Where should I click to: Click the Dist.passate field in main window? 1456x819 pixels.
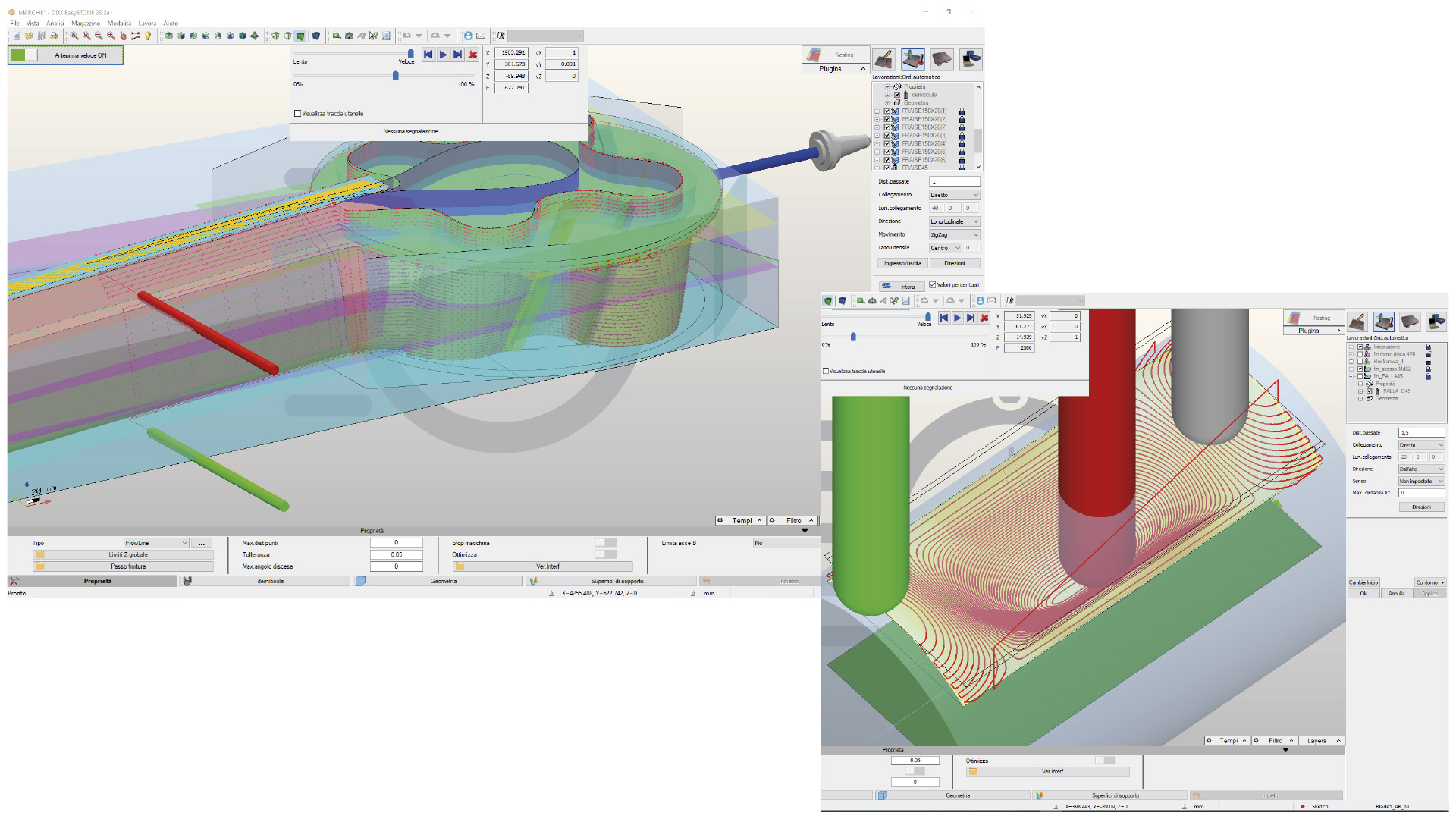click(955, 181)
